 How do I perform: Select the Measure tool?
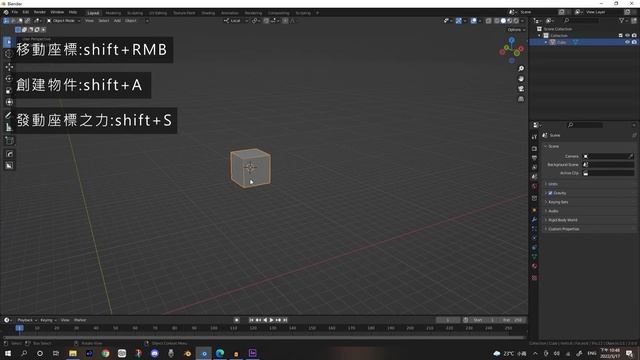[9, 127]
